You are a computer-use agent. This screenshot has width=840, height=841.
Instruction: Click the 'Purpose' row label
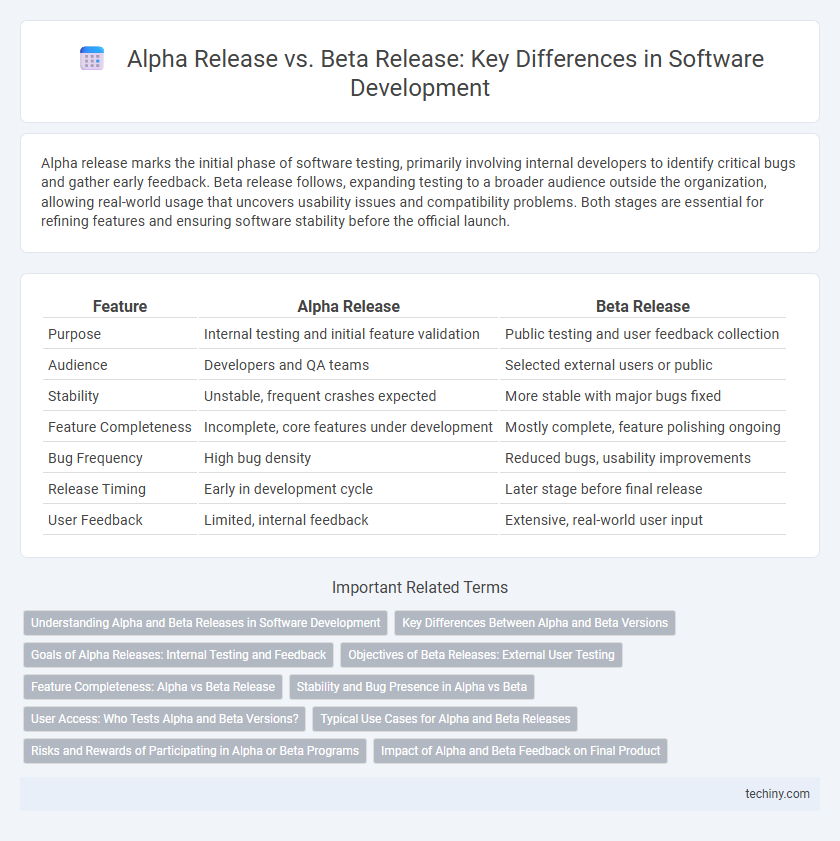75,334
